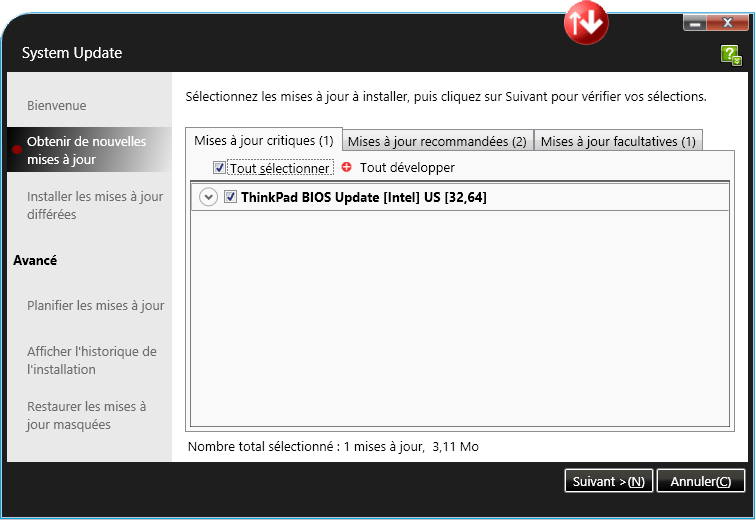Uncheck the ThinkPad BIOS Update checkbox

point(230,197)
